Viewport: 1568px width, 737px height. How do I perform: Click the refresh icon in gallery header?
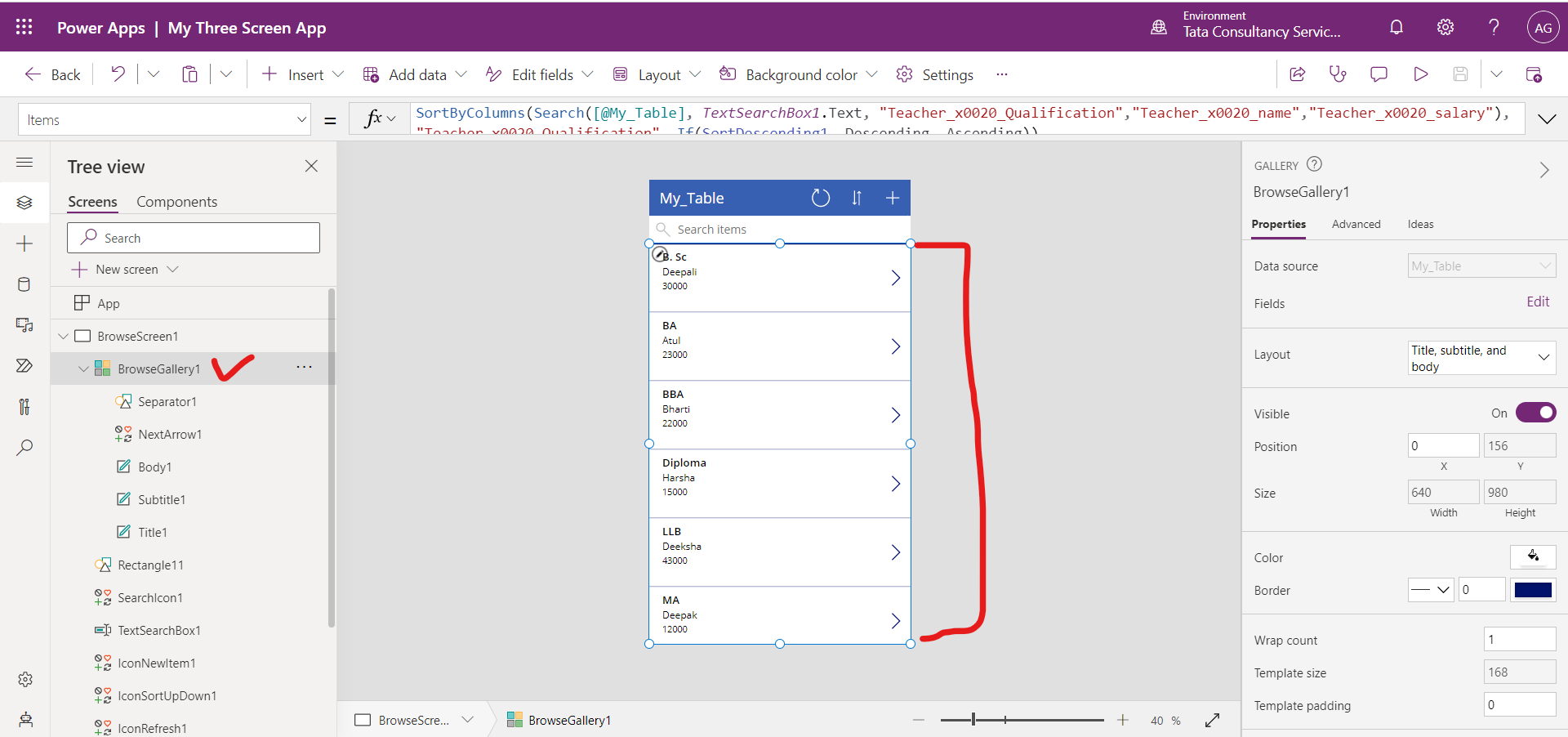coord(820,198)
